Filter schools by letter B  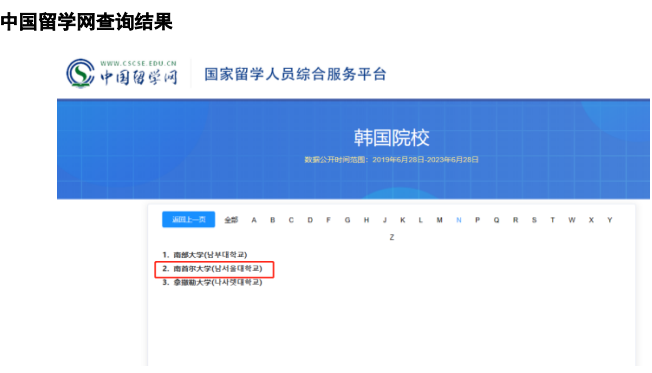[273, 220]
